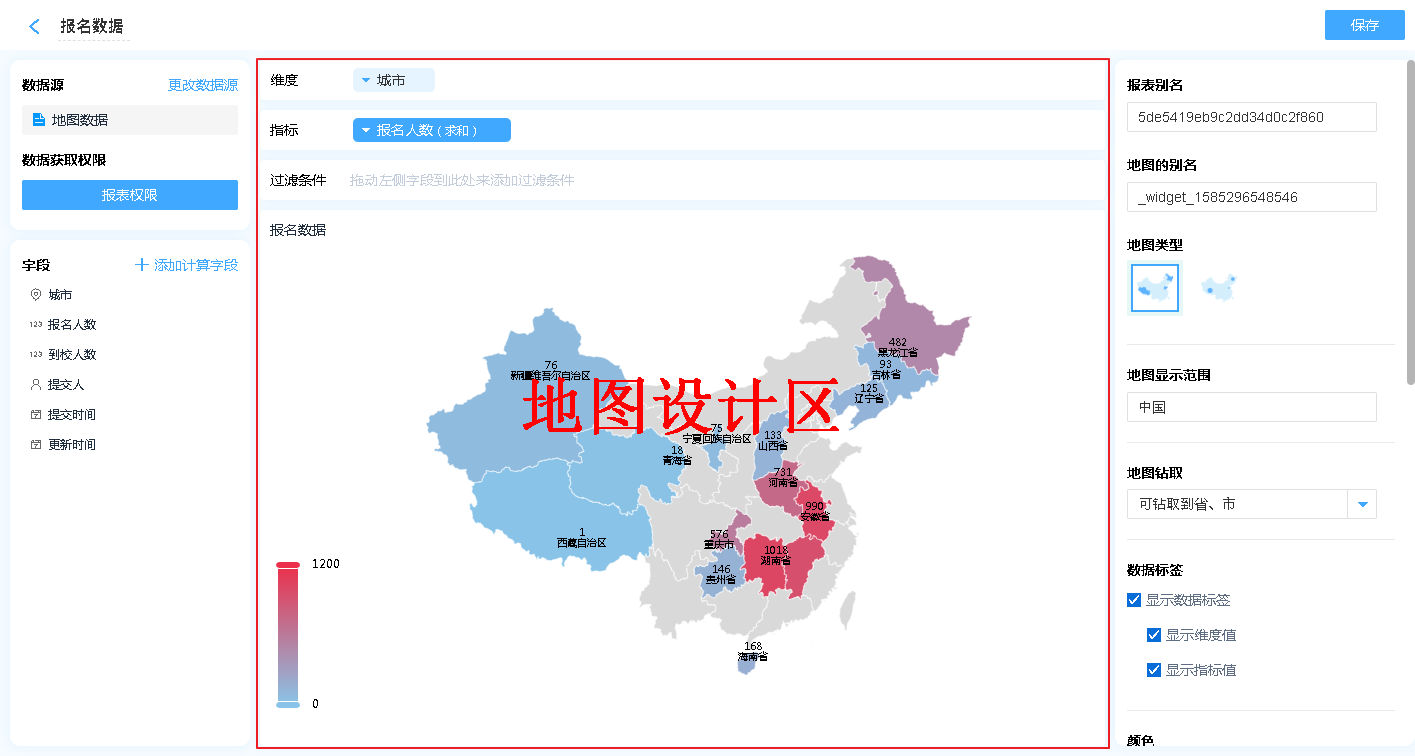The image size is (1415, 756).
Task: Select the filled region map type
Action: coord(1155,289)
